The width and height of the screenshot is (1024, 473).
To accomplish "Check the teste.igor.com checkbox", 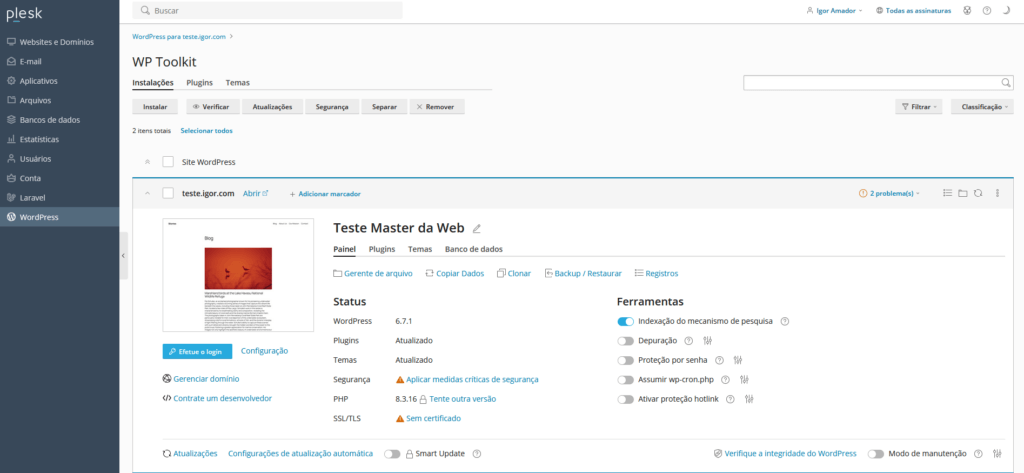I will pos(168,193).
